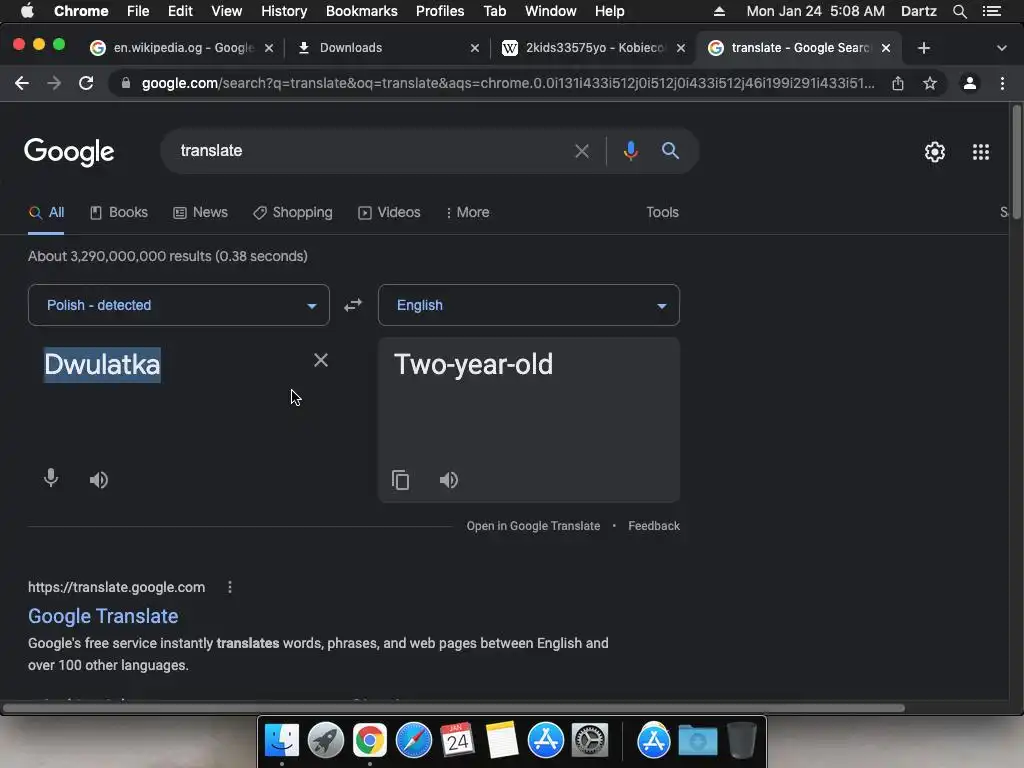Open Google settings gear

tap(935, 152)
